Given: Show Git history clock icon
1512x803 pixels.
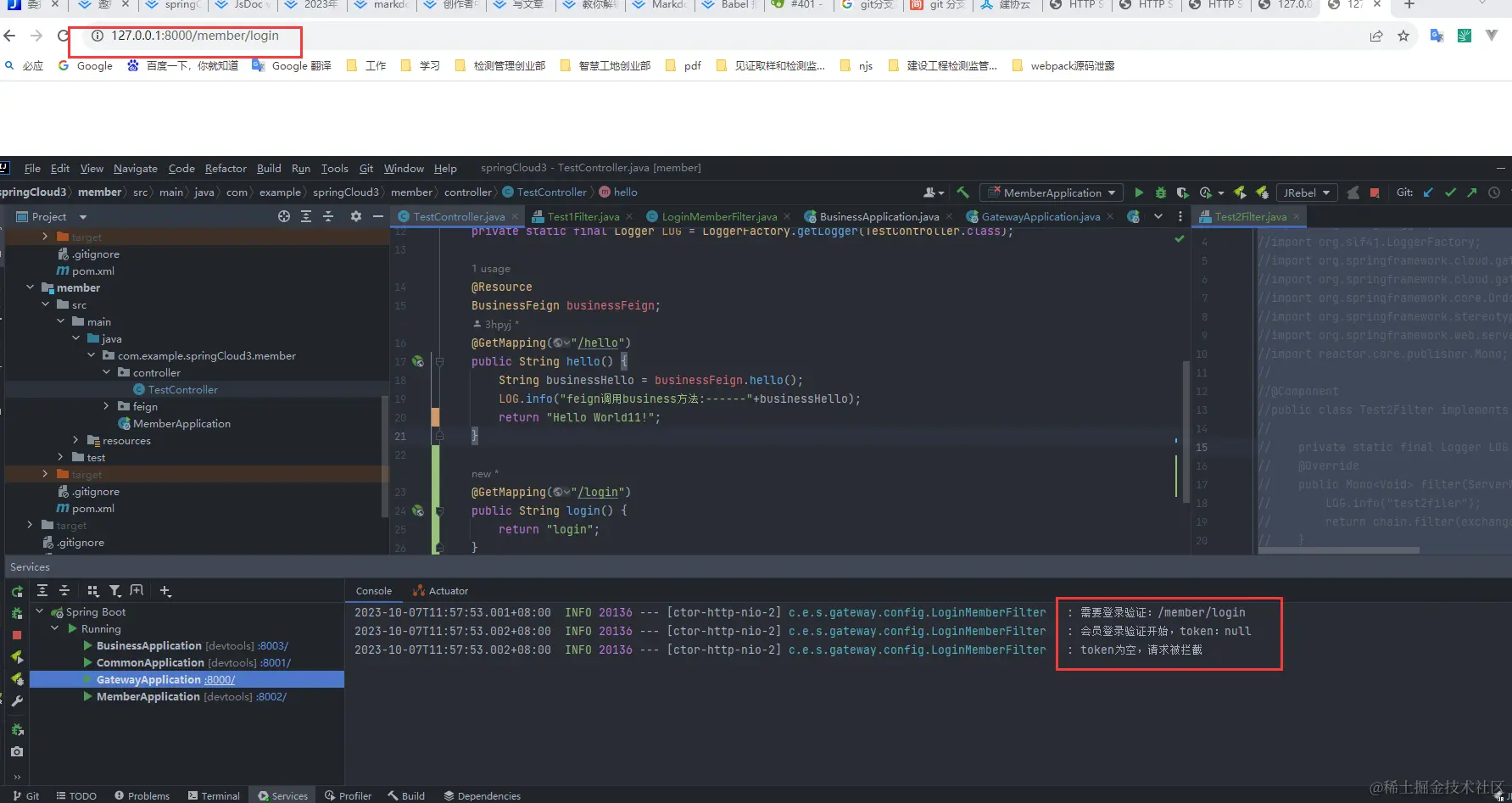Looking at the screenshot, I should 1494,192.
